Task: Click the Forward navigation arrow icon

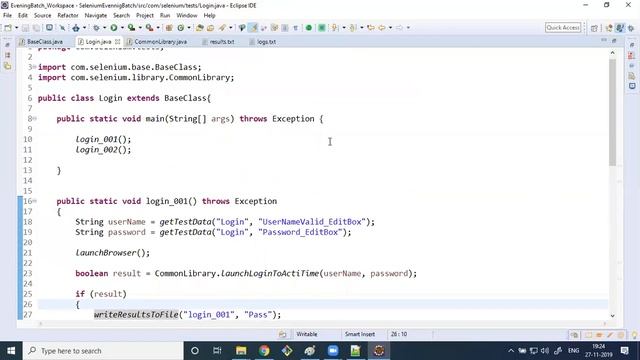Action: (400, 28)
